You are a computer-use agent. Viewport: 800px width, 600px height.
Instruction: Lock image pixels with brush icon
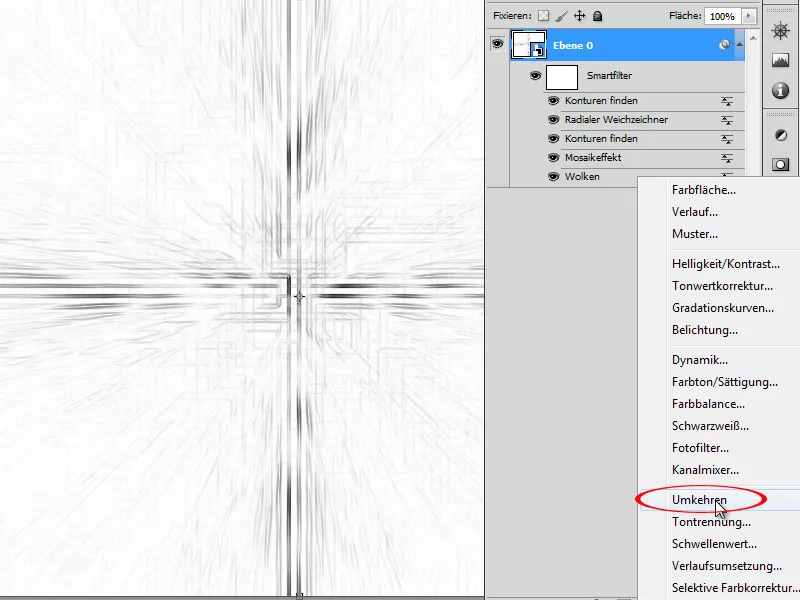tap(561, 16)
